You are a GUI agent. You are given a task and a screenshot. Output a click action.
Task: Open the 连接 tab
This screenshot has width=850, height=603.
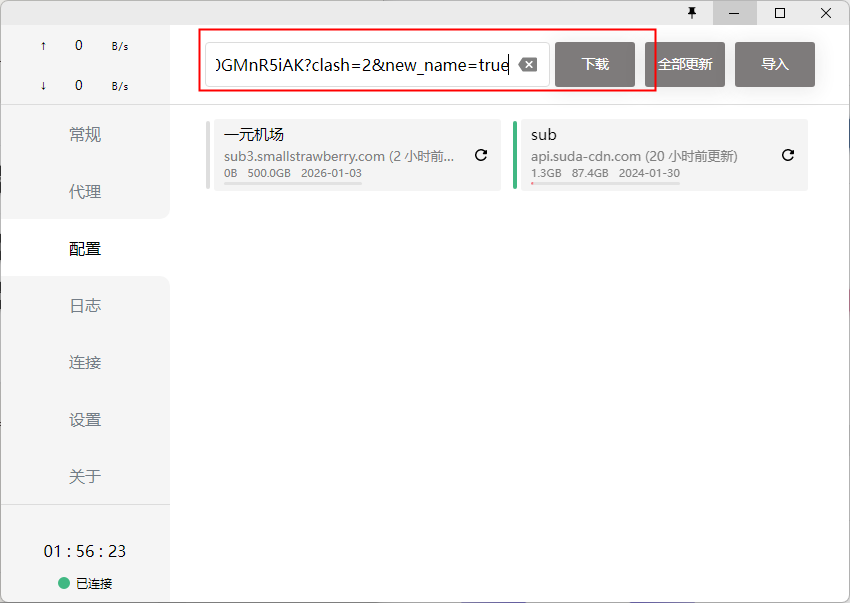point(85,363)
